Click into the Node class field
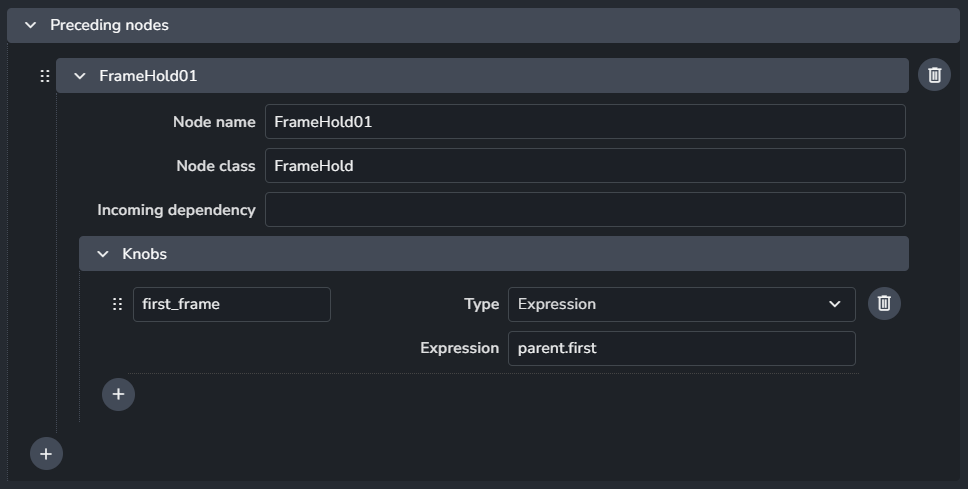This screenshot has height=489, width=968. (585, 166)
